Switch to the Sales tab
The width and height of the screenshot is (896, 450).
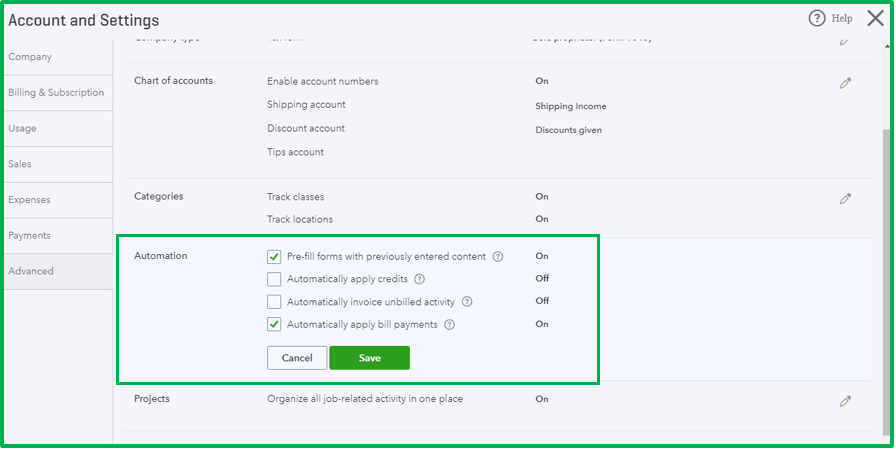click(x=58, y=164)
